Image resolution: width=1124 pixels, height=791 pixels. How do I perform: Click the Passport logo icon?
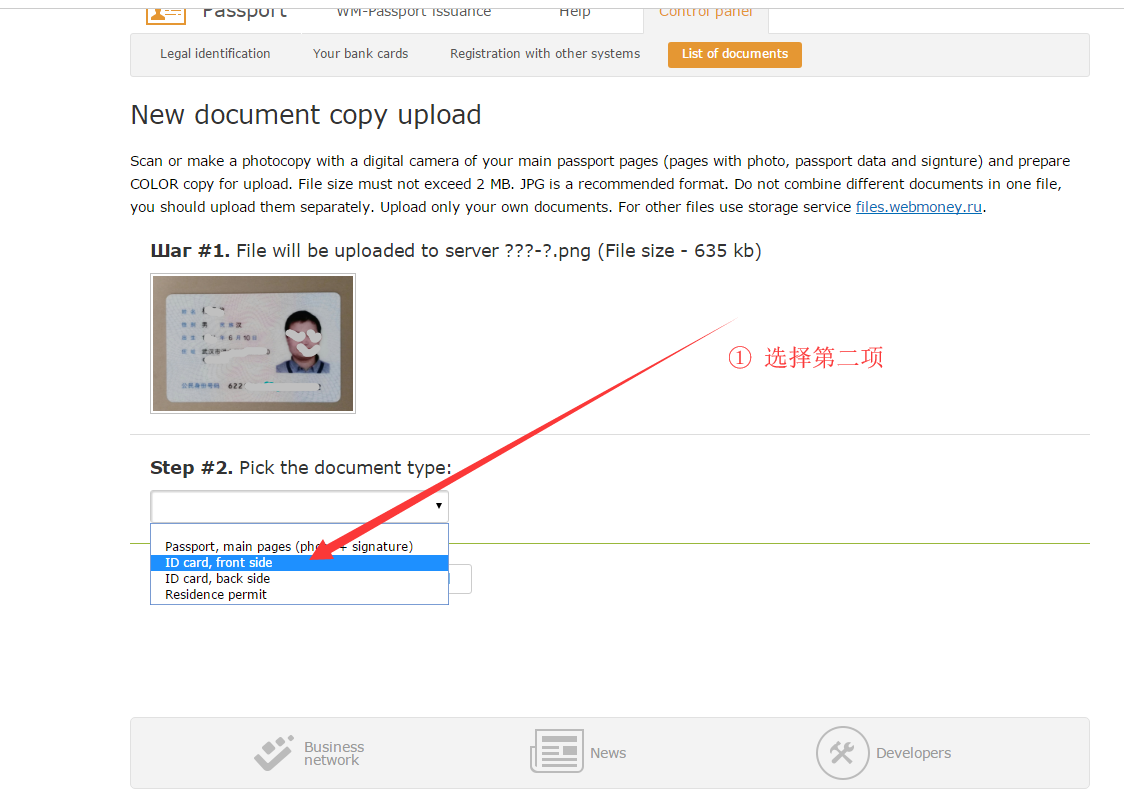[166, 12]
